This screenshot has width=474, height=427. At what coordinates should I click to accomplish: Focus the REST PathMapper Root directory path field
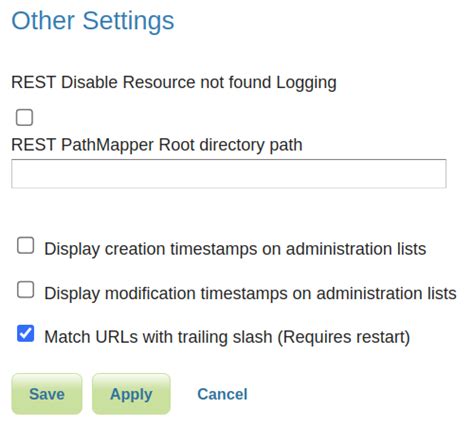click(x=229, y=174)
